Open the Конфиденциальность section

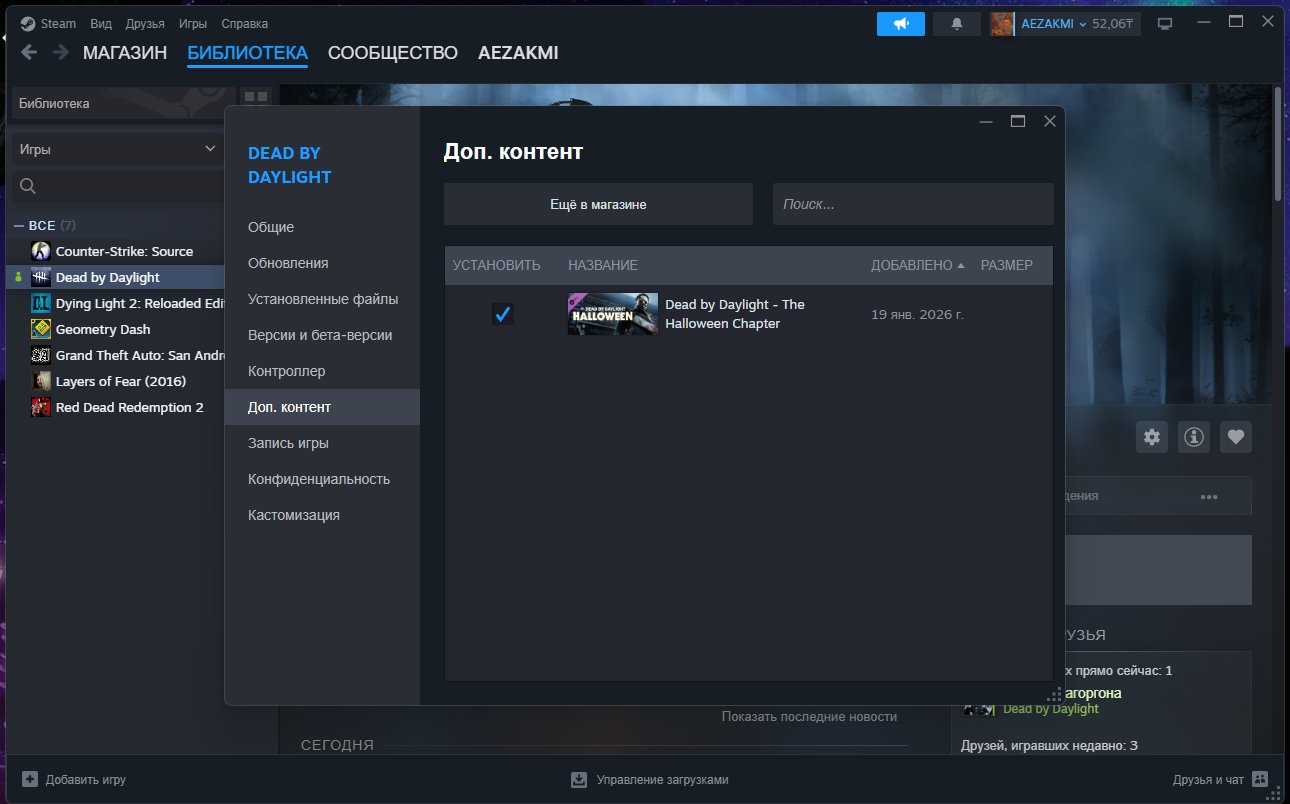coord(322,479)
